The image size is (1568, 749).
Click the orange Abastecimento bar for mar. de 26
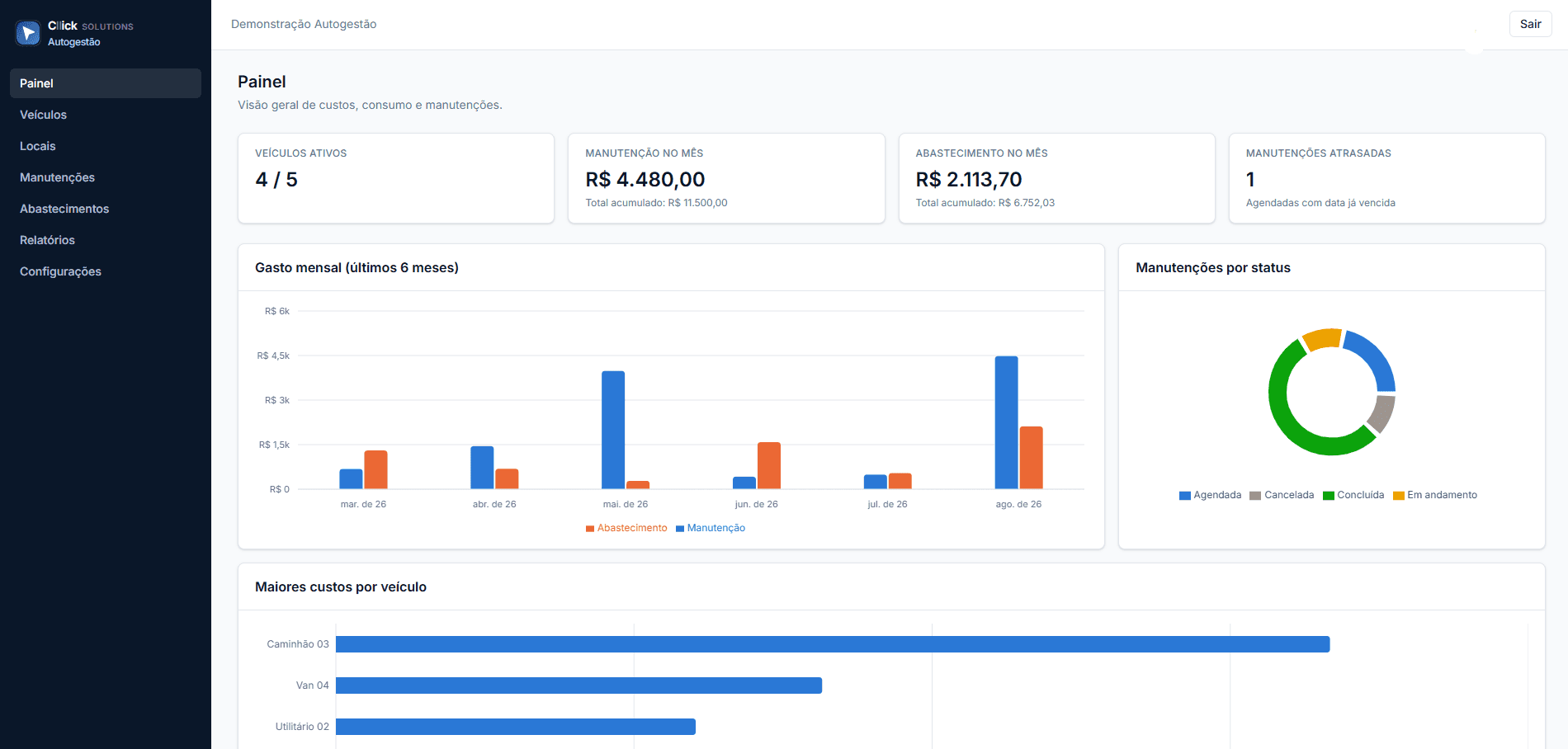click(x=375, y=470)
